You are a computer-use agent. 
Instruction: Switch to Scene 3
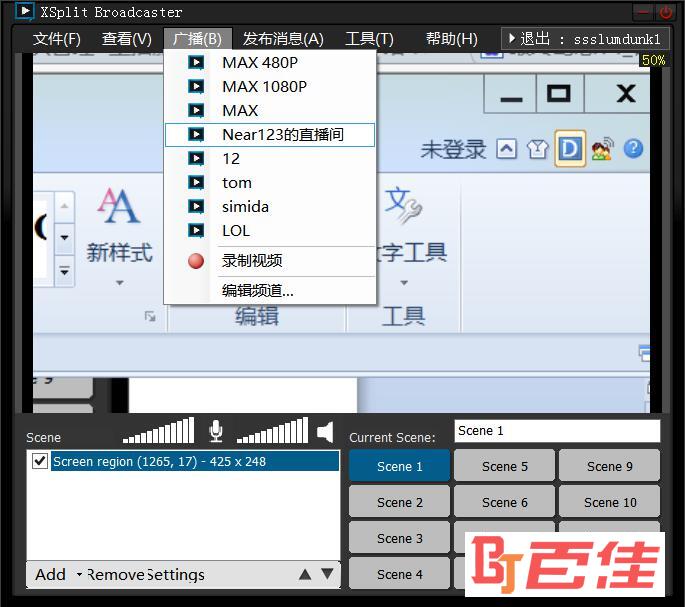(x=399, y=538)
